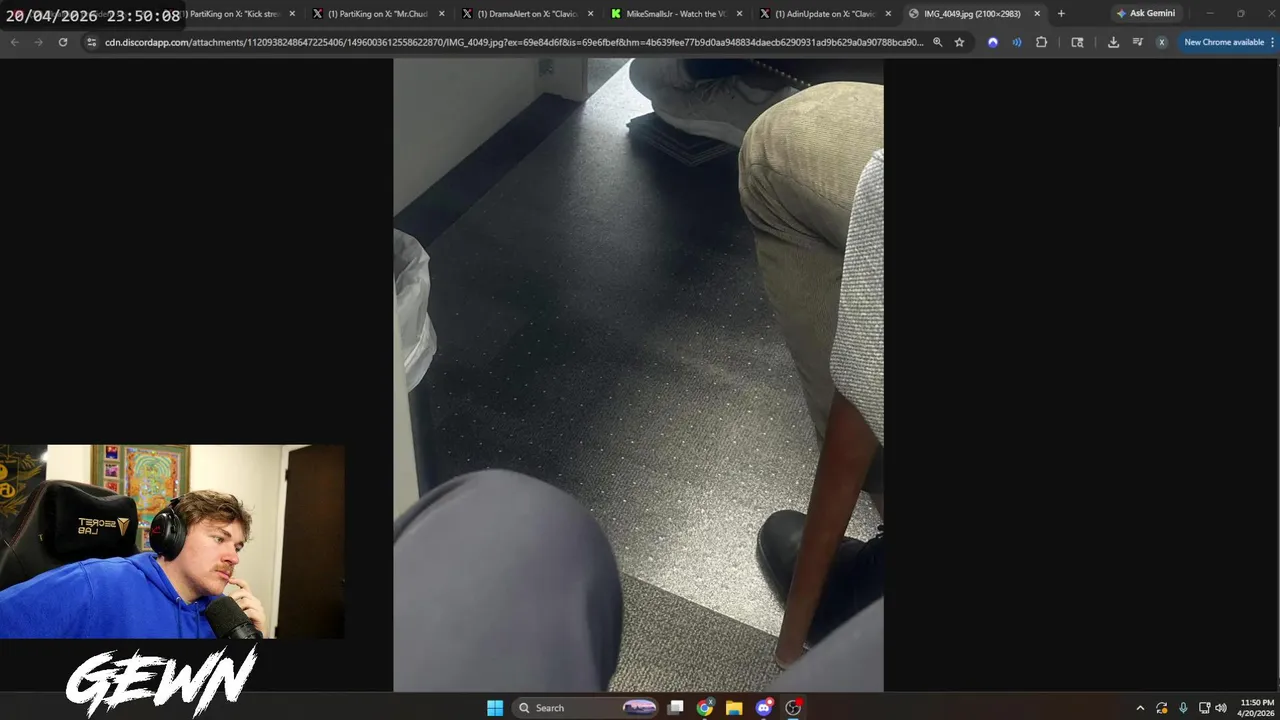Screen dimensions: 1280x720
Task: Open Discord from the taskbar
Action: [764, 708]
